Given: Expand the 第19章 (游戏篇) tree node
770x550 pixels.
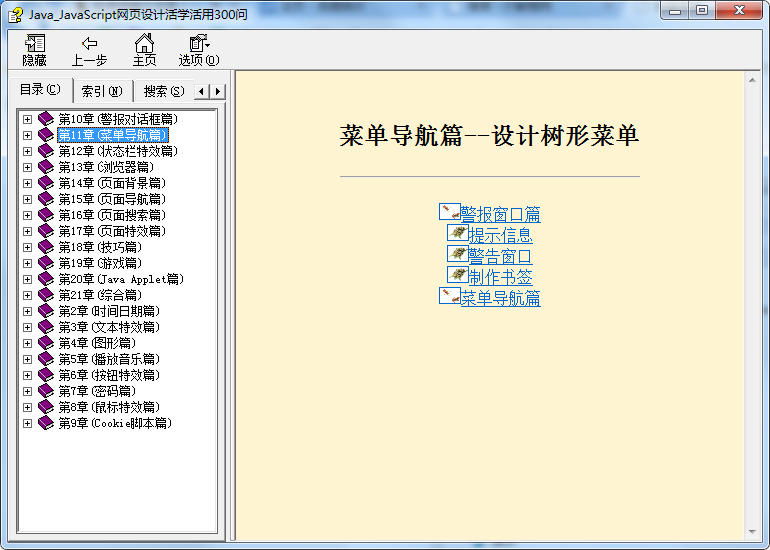Looking at the screenshot, I should [27, 263].
